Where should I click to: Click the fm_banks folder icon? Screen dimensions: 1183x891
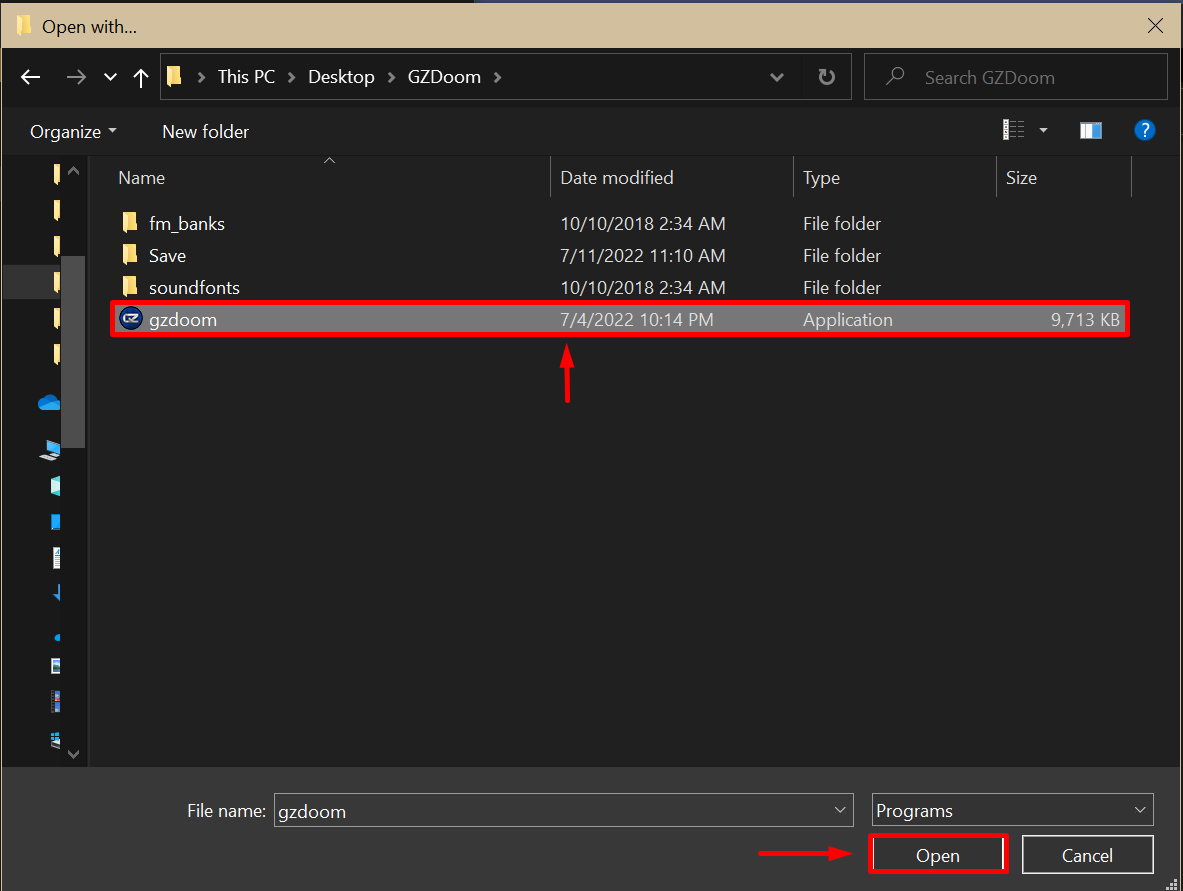click(130, 223)
